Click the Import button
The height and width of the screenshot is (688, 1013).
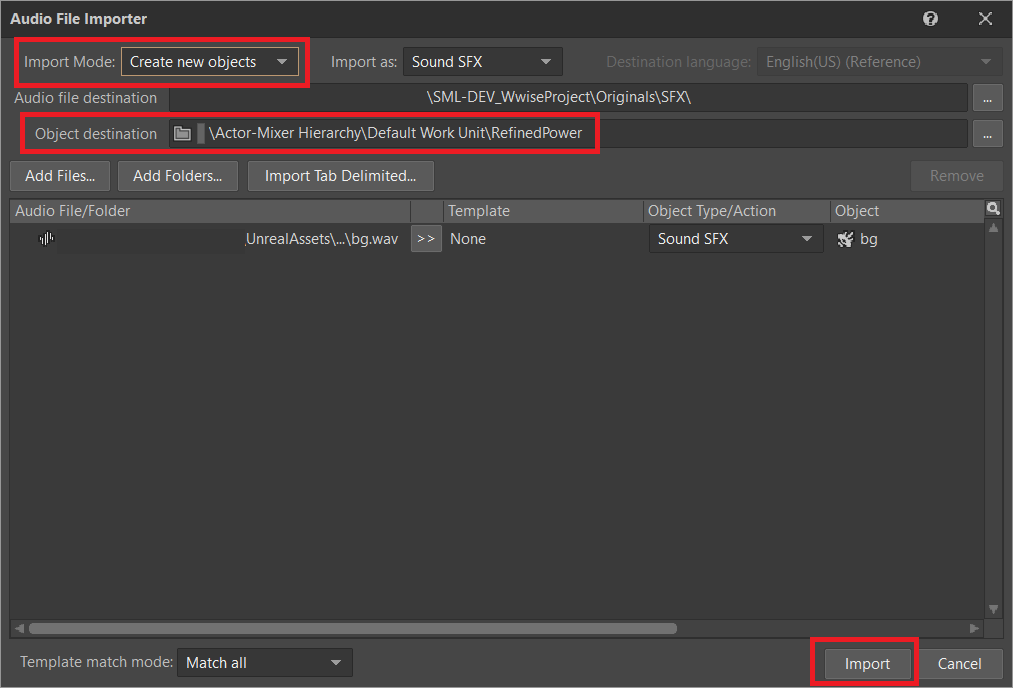[x=867, y=663]
